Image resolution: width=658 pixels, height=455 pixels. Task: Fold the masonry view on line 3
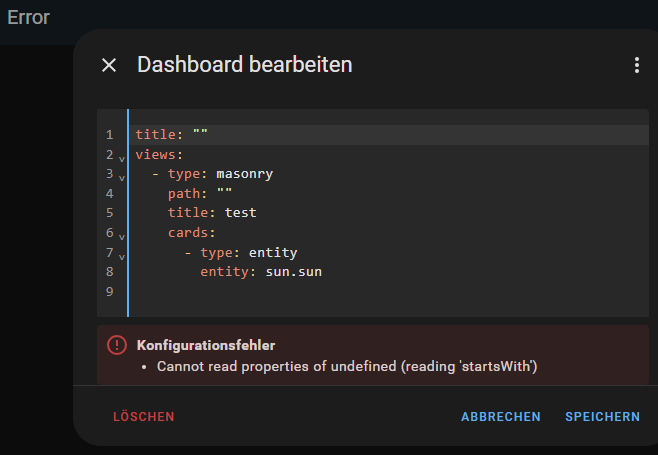(122, 176)
